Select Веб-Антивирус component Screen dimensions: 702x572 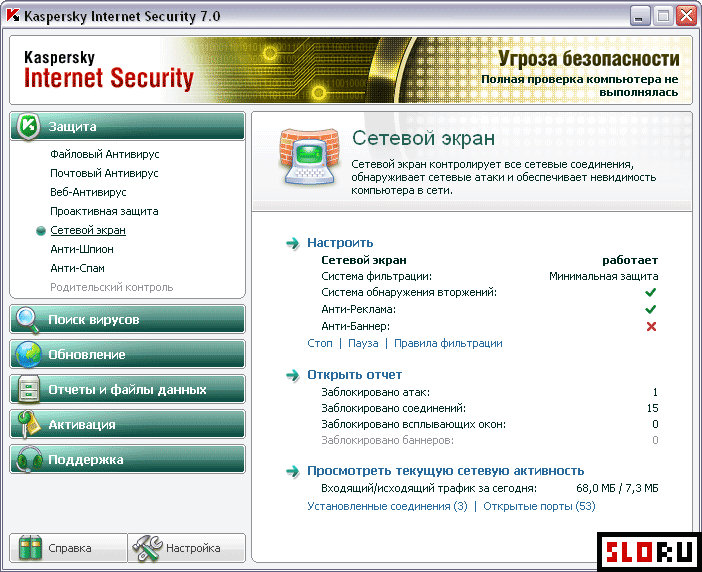(x=88, y=192)
